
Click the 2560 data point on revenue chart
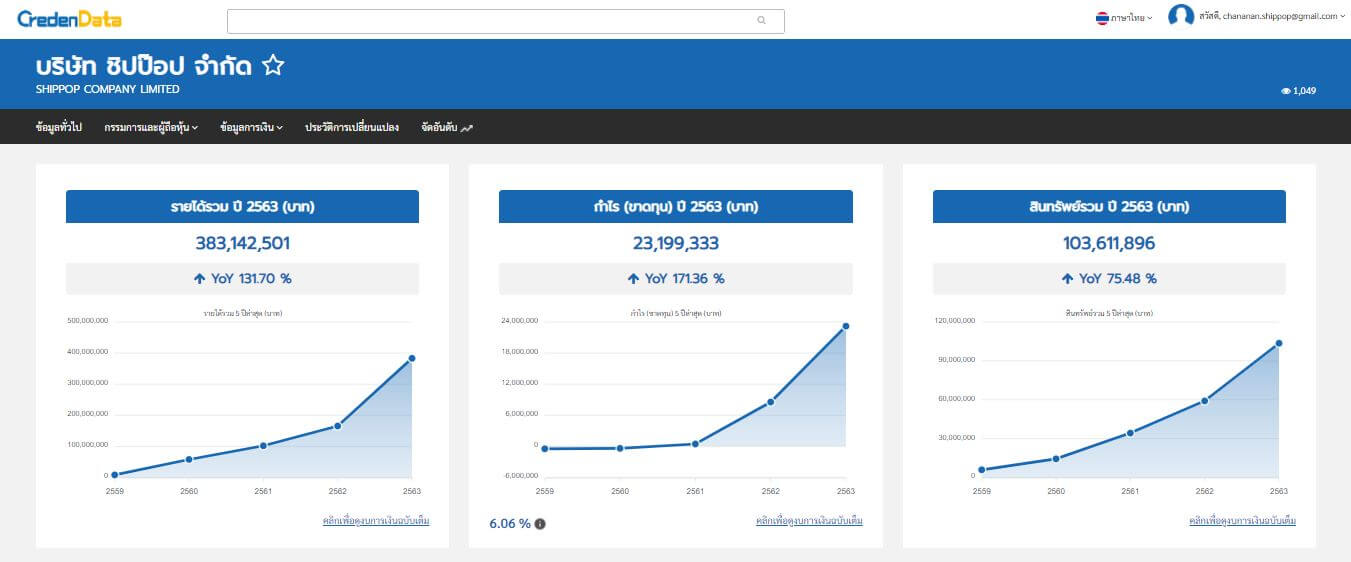pos(189,460)
